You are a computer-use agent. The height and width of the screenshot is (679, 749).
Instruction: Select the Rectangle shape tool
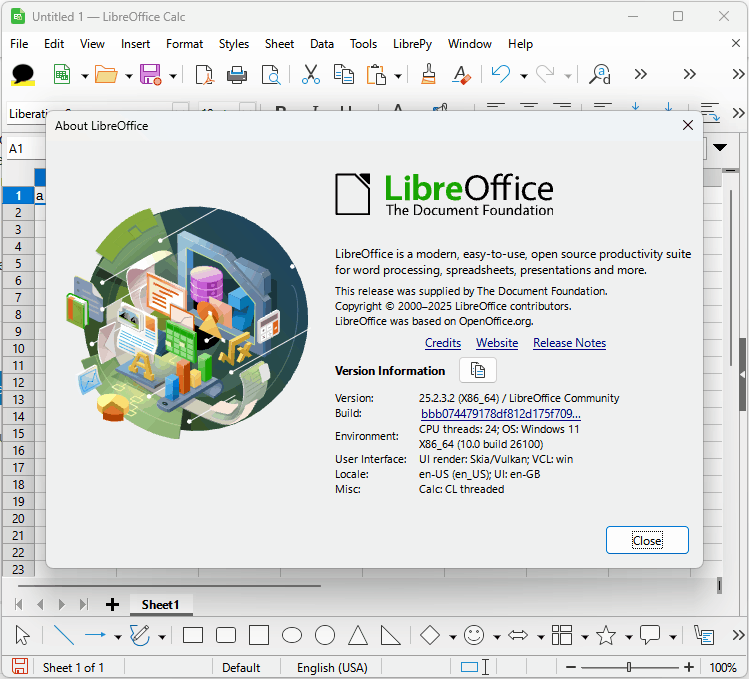(x=193, y=636)
